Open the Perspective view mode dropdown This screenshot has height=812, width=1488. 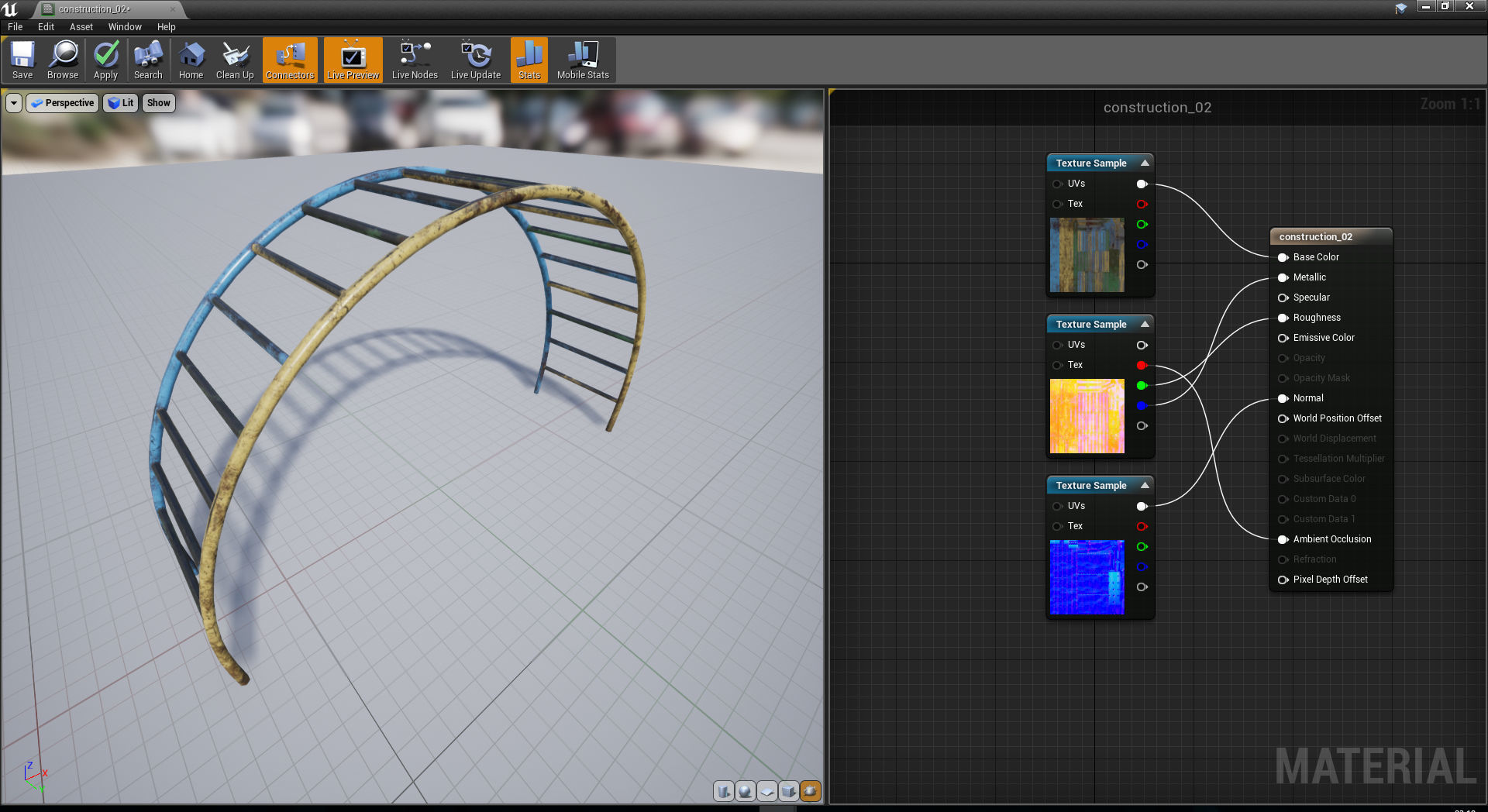tap(63, 103)
